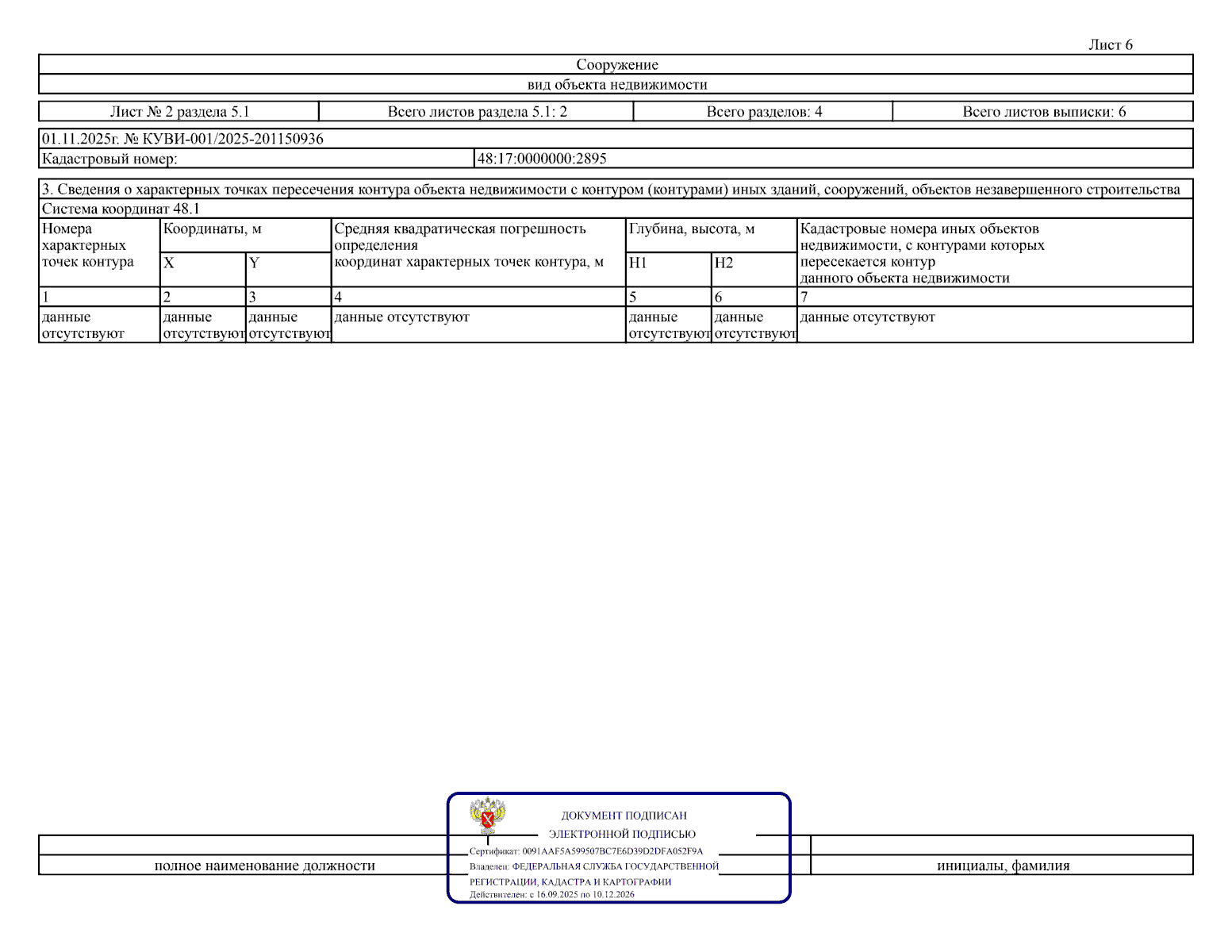
Task: Click the 'Действителен' validity dates line
Action: click(x=551, y=895)
